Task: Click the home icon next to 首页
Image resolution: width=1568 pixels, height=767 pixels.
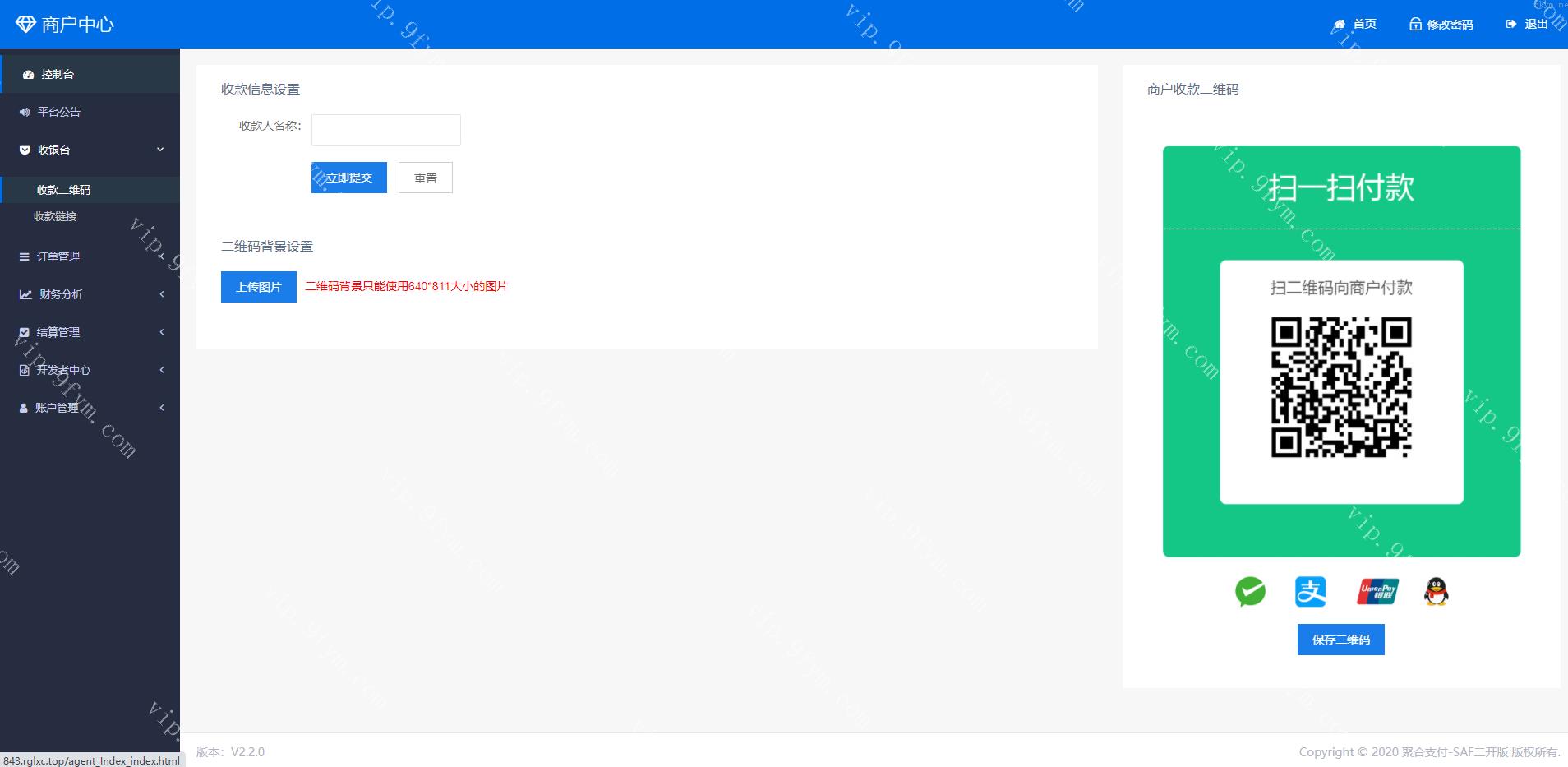Action: click(x=1340, y=25)
